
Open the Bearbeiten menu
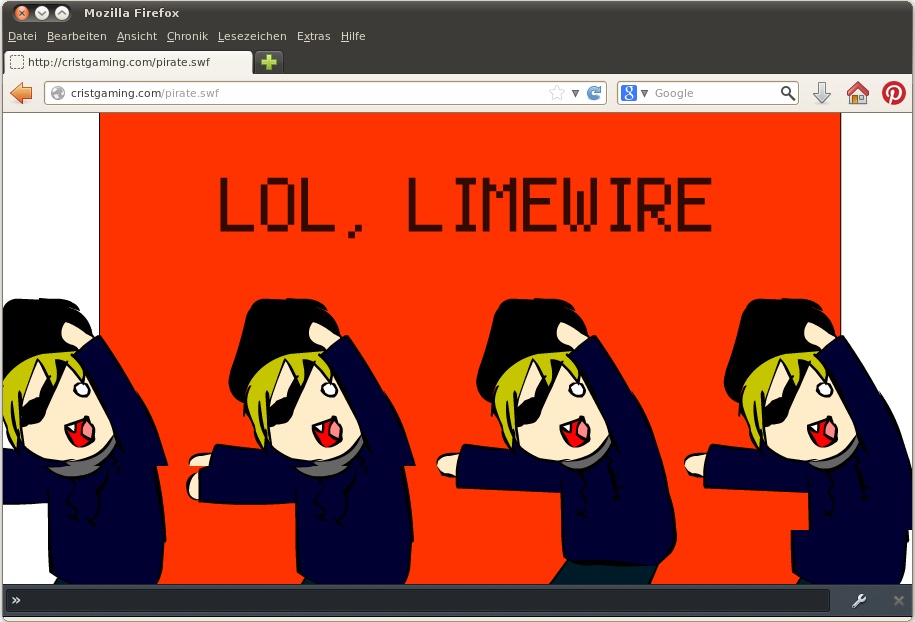tap(76, 36)
